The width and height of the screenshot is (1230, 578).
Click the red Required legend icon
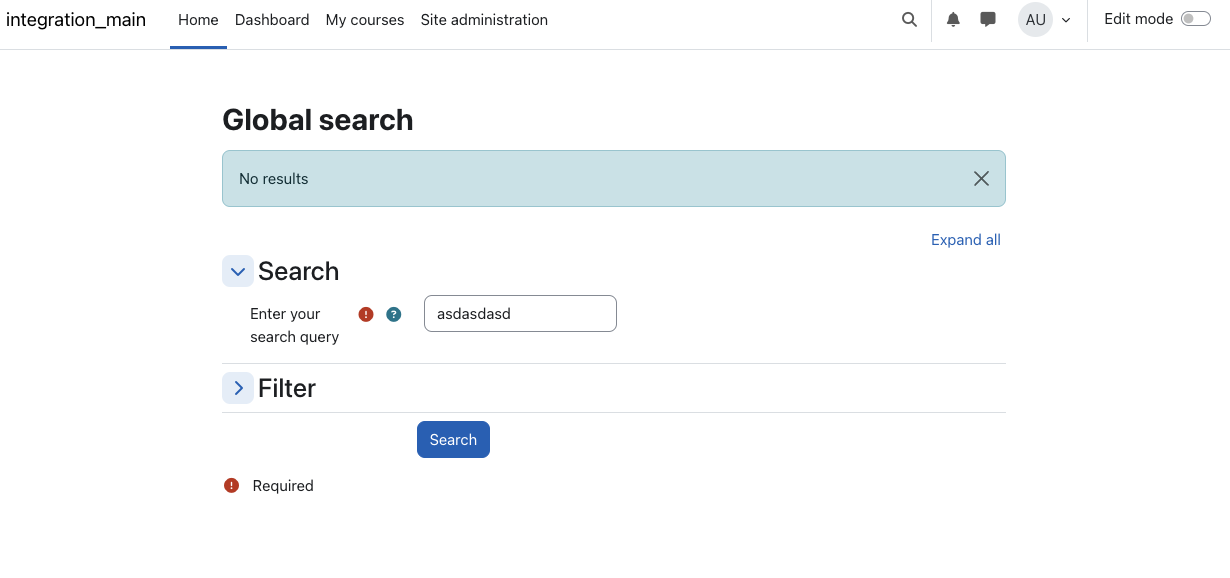[232, 486]
